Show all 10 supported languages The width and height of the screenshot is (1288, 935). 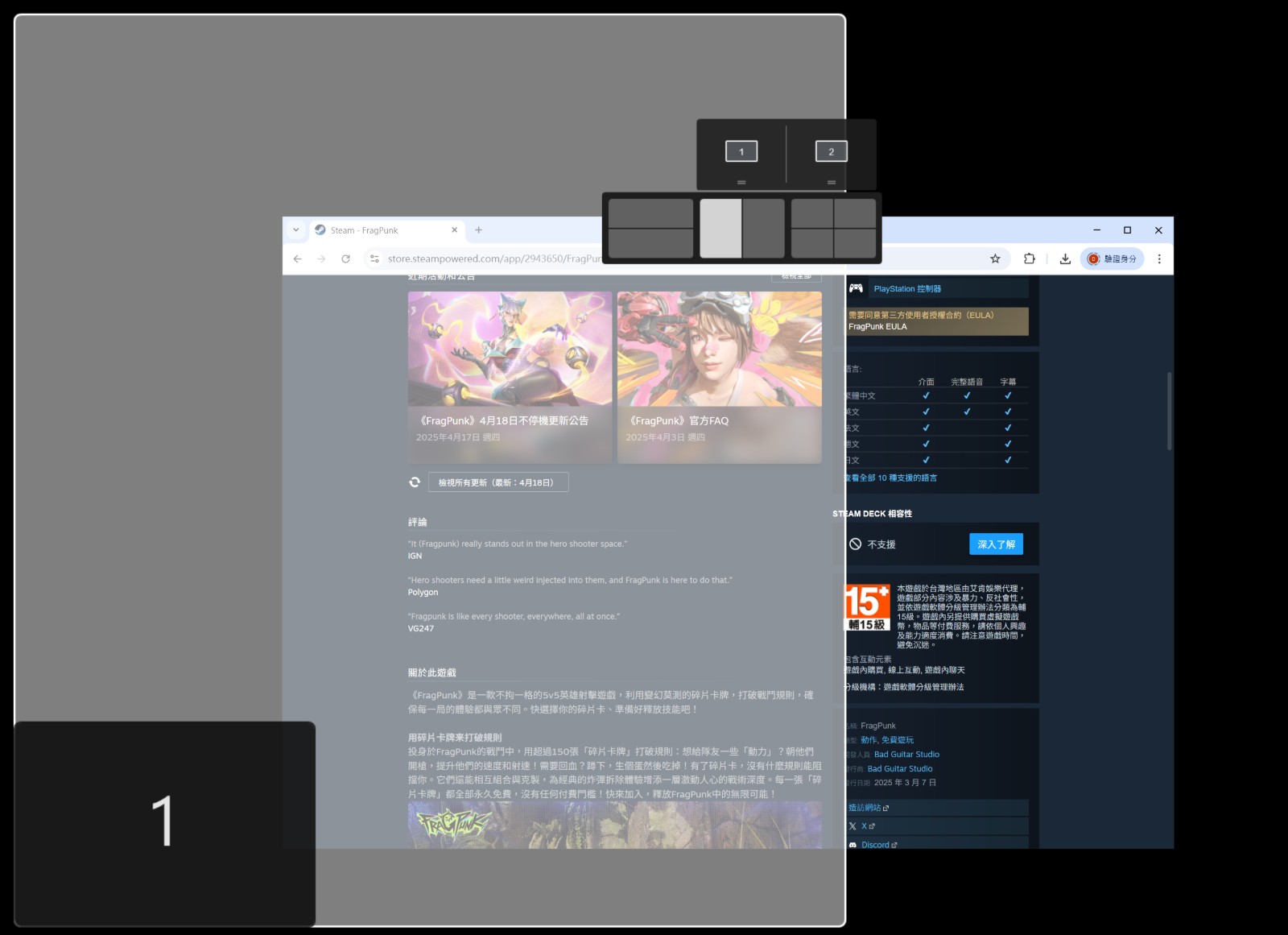tap(890, 478)
